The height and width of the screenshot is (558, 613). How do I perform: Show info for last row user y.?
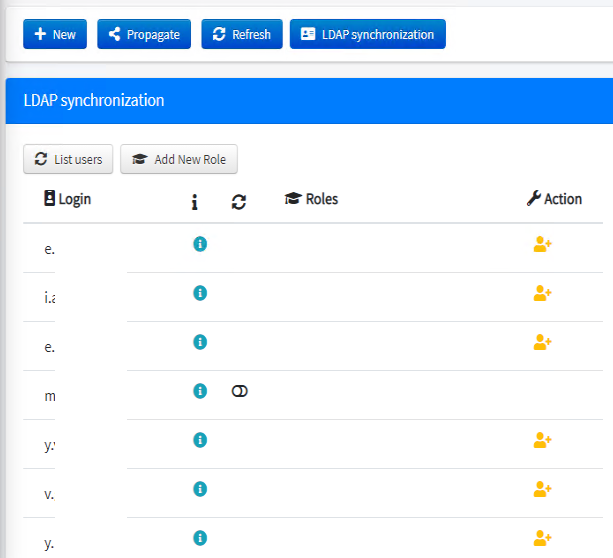[200, 538]
